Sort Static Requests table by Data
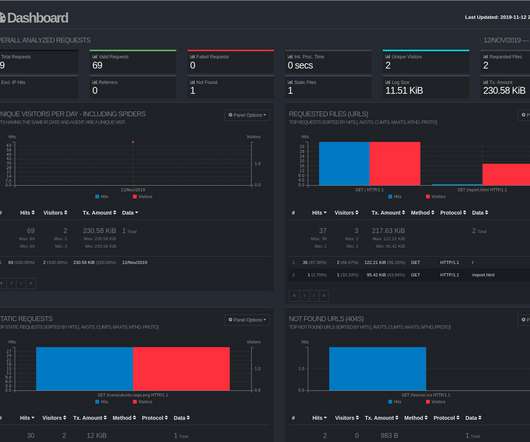 click(182, 418)
